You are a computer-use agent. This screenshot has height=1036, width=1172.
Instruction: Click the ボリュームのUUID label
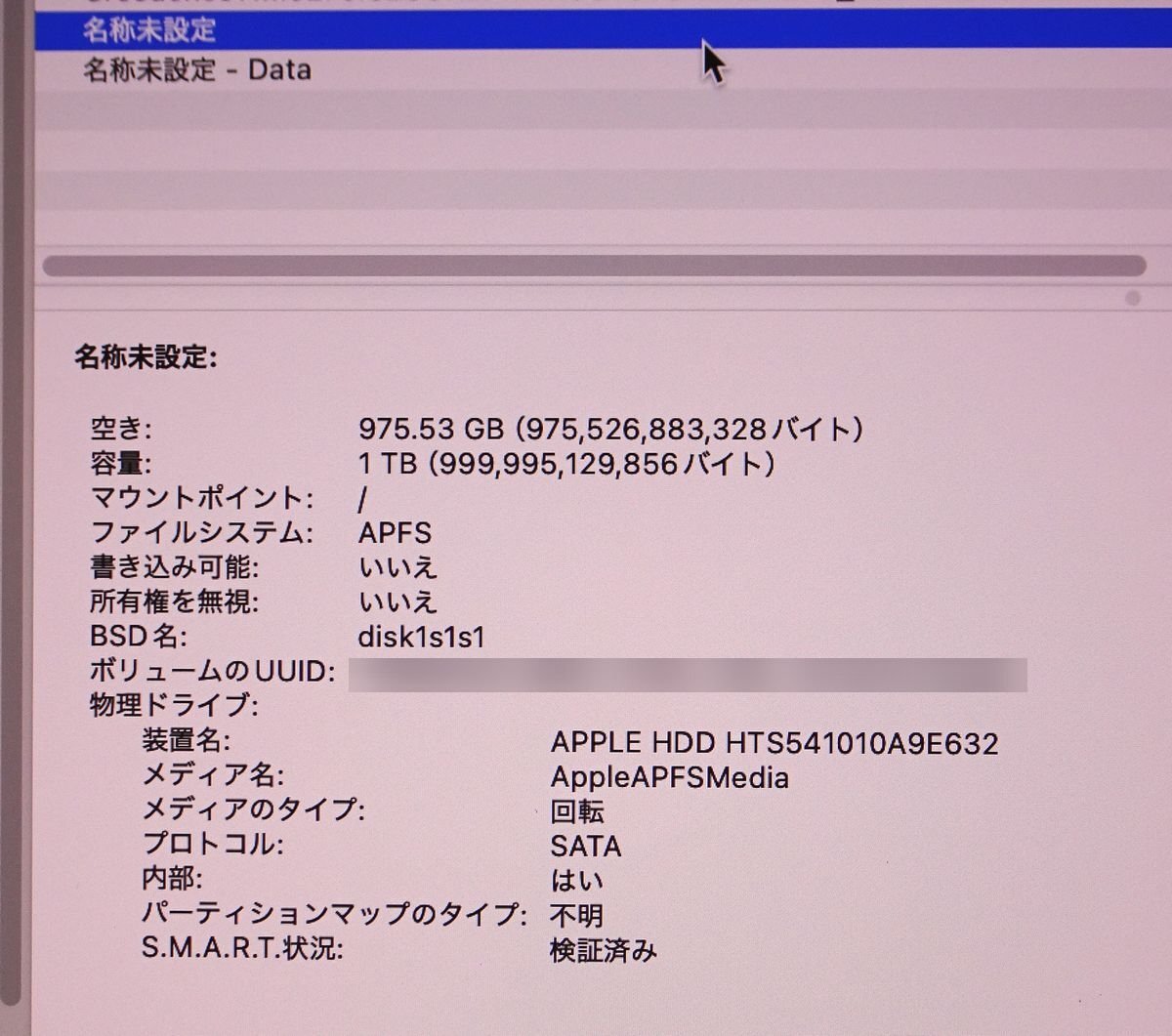213,671
